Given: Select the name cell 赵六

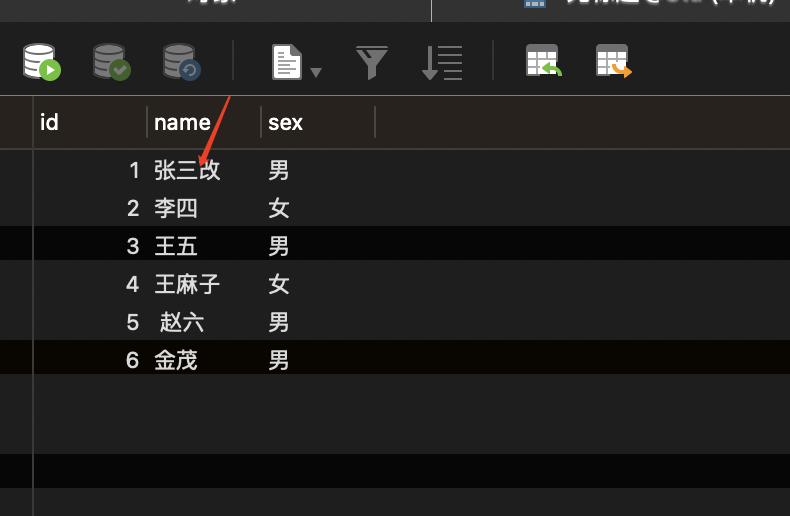Looking at the screenshot, I should 182,322.
